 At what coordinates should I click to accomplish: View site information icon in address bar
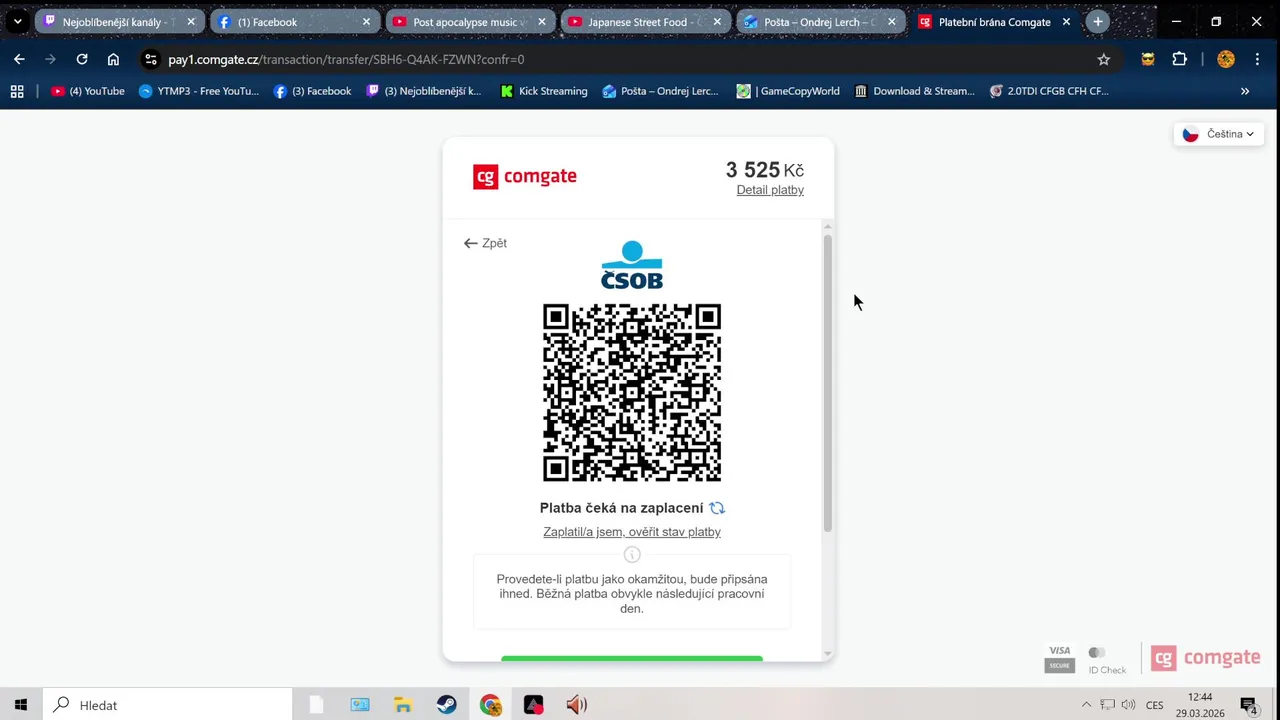click(x=151, y=59)
